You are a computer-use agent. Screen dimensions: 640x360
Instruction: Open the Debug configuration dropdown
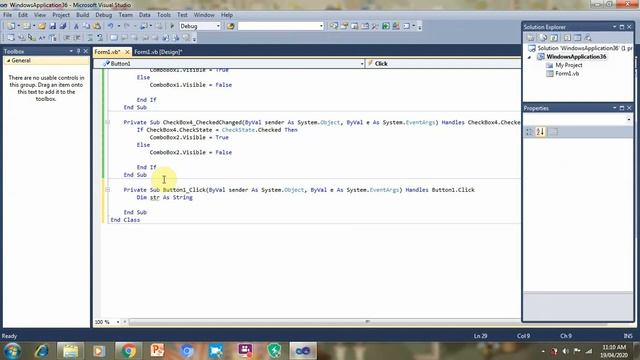[218, 26]
